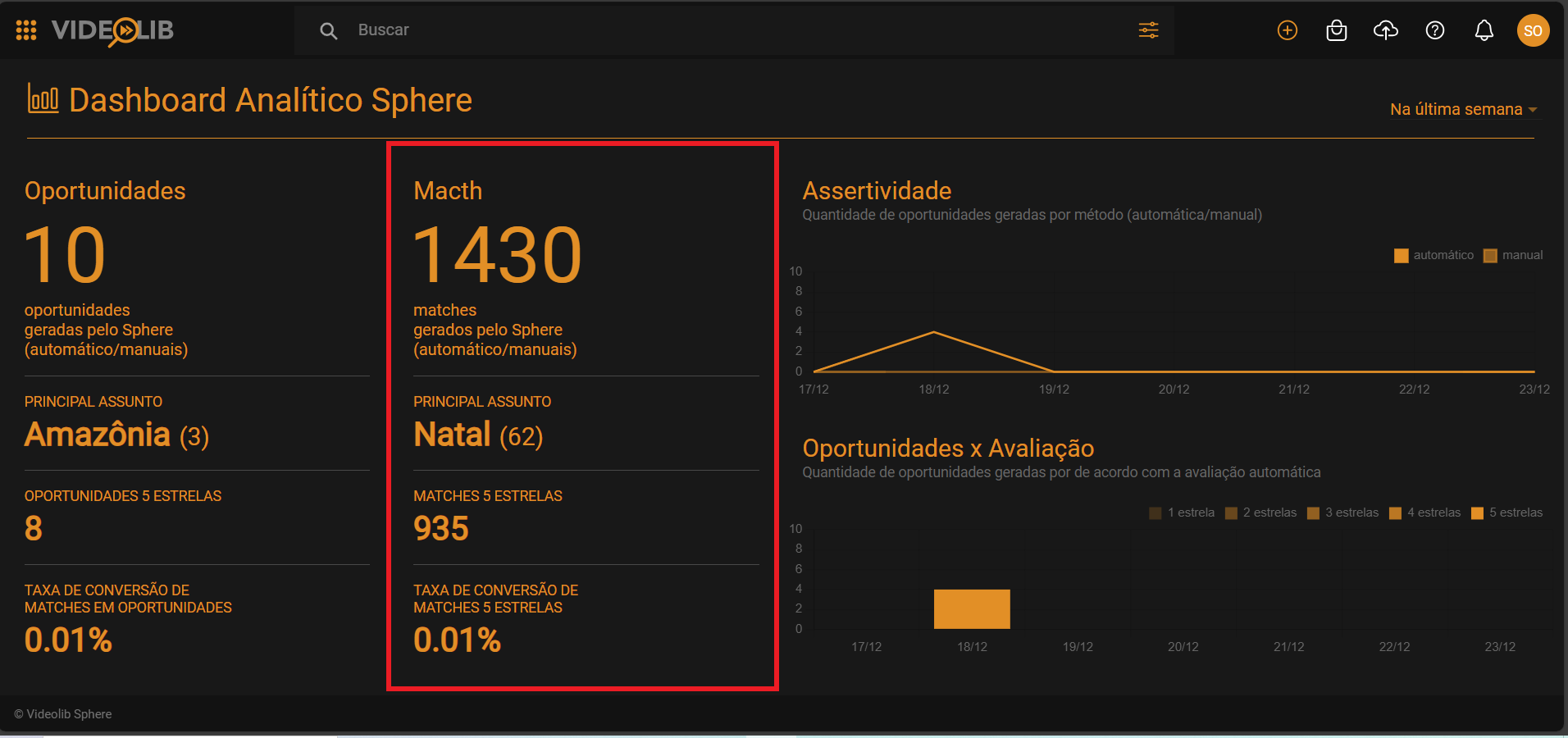Toggle the 1 estrela legend series
1568x738 pixels.
pos(1182,513)
